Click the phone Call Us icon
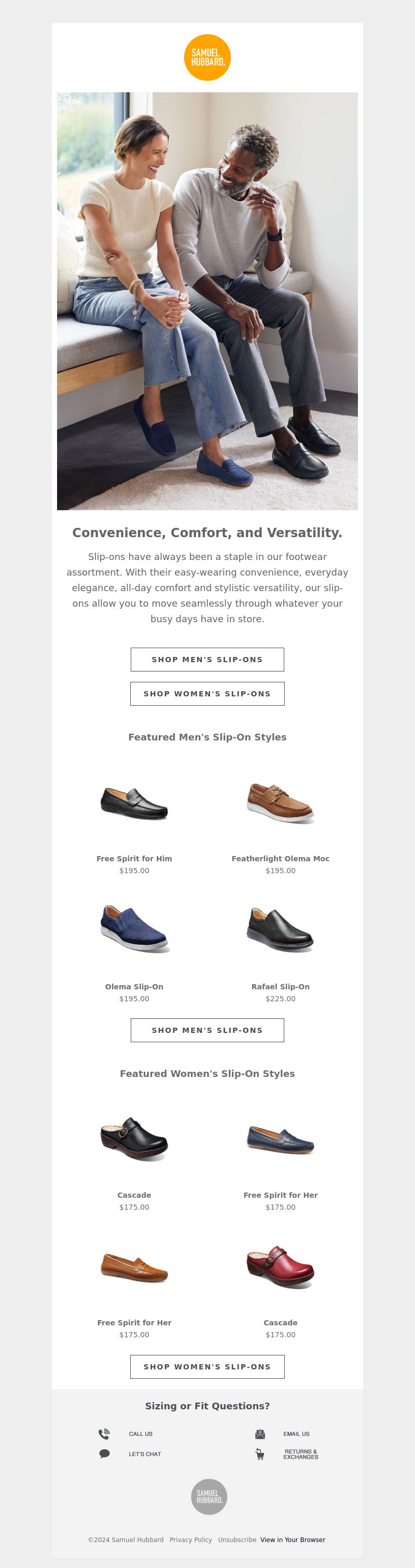 [x=104, y=1434]
